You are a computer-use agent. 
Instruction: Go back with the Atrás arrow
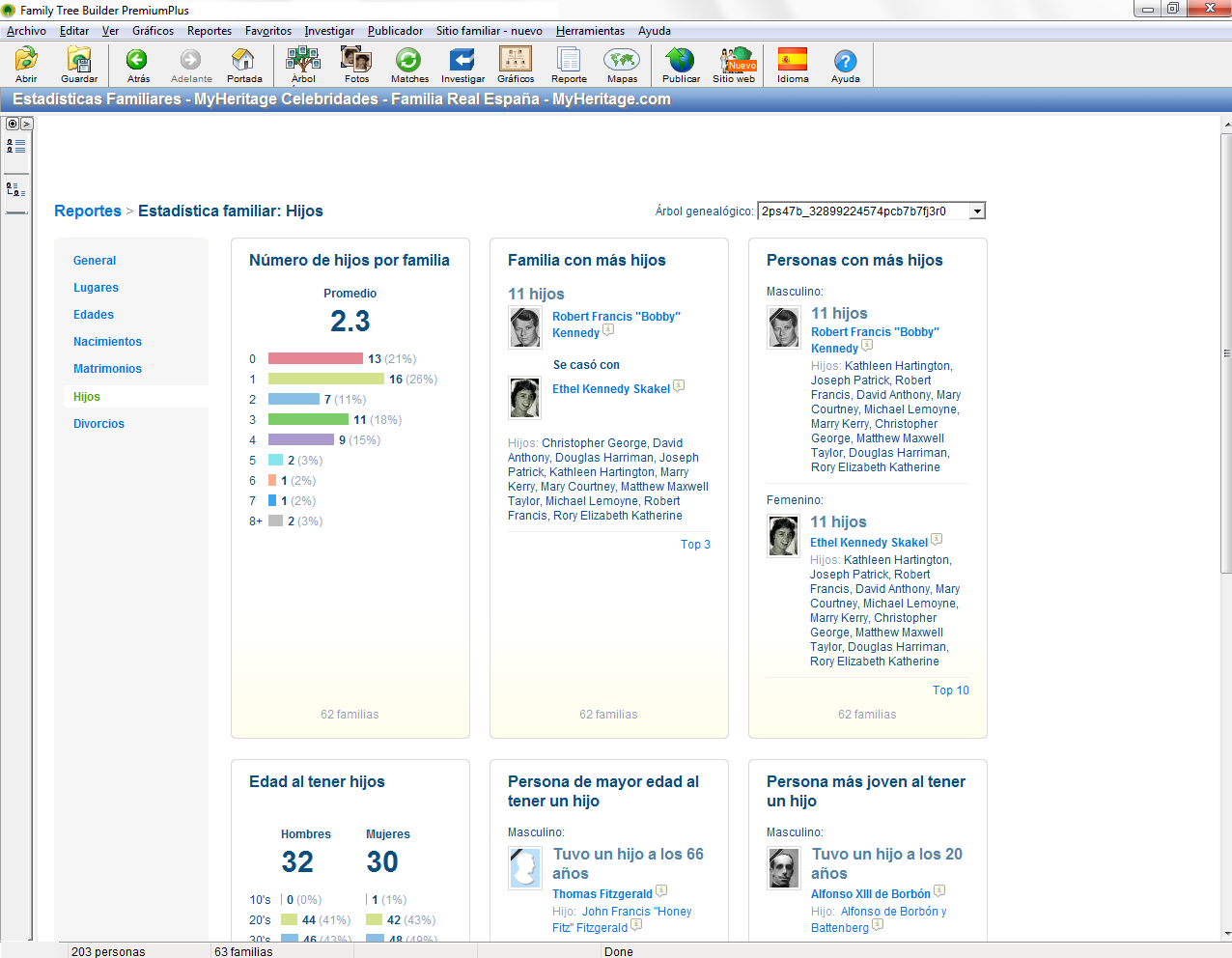pyautogui.click(x=138, y=65)
